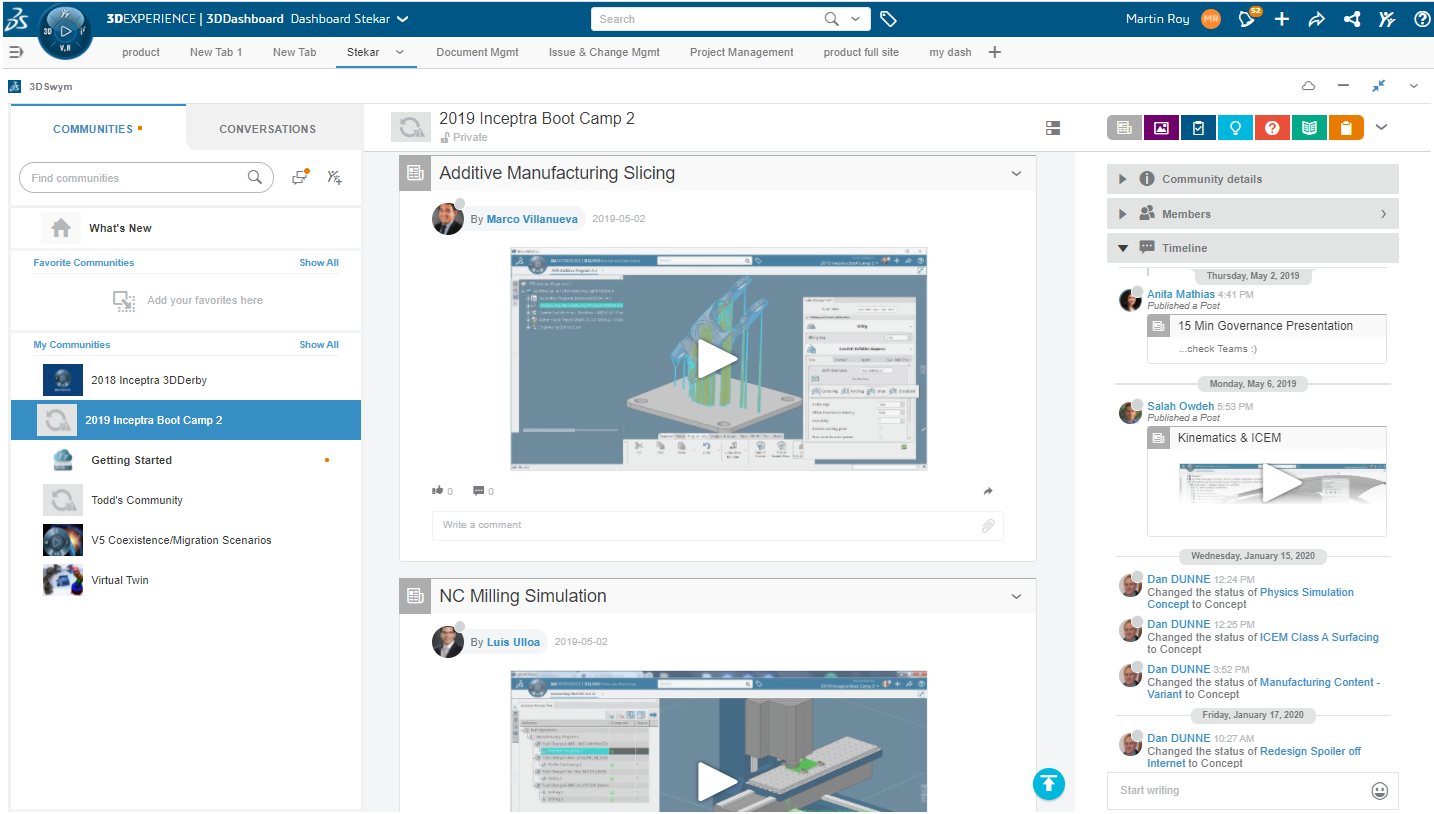This screenshot has height=814, width=1434.
Task: Switch to the Conversations tab
Action: (267, 129)
